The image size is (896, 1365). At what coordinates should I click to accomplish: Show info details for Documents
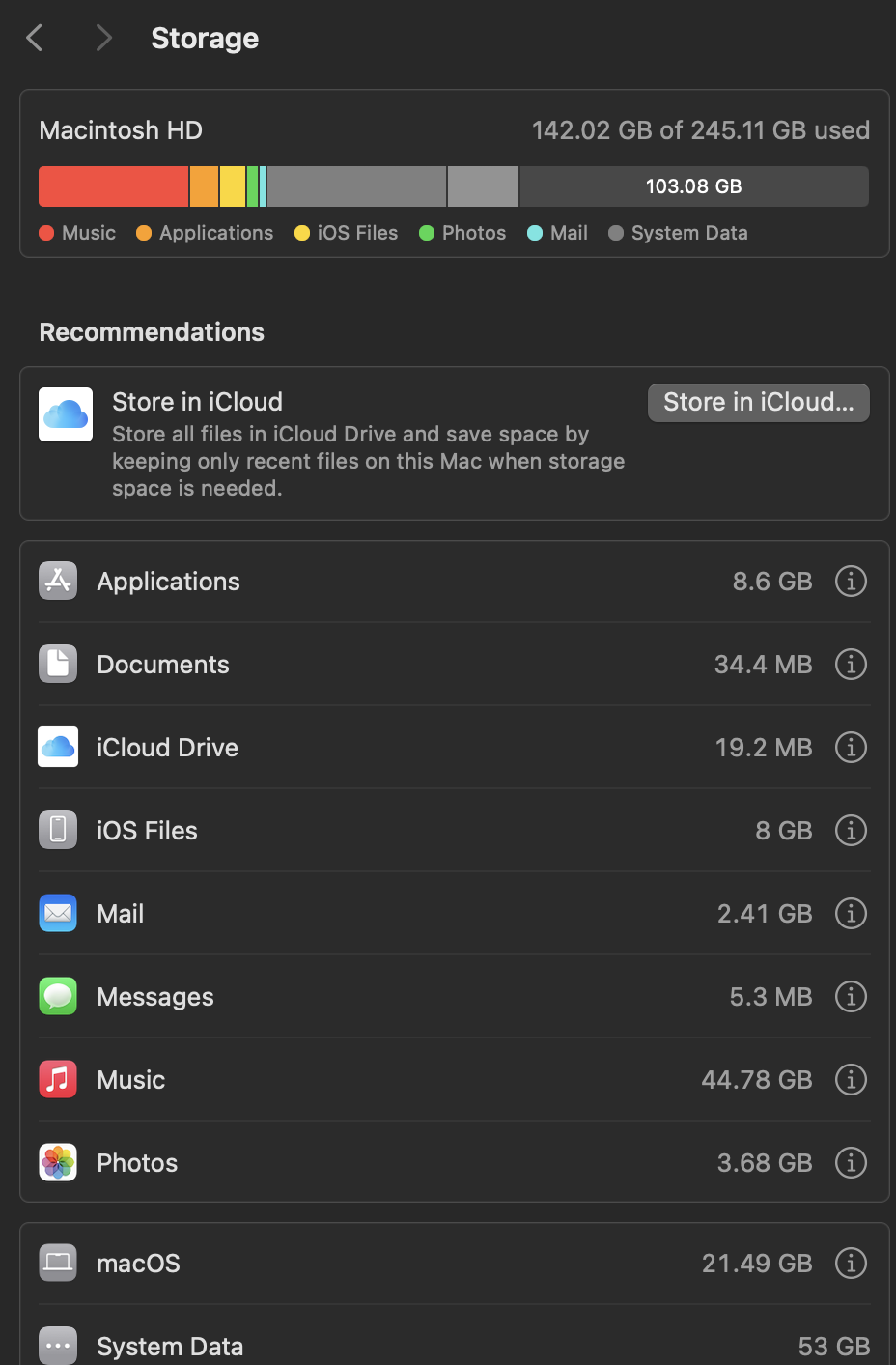coord(851,665)
